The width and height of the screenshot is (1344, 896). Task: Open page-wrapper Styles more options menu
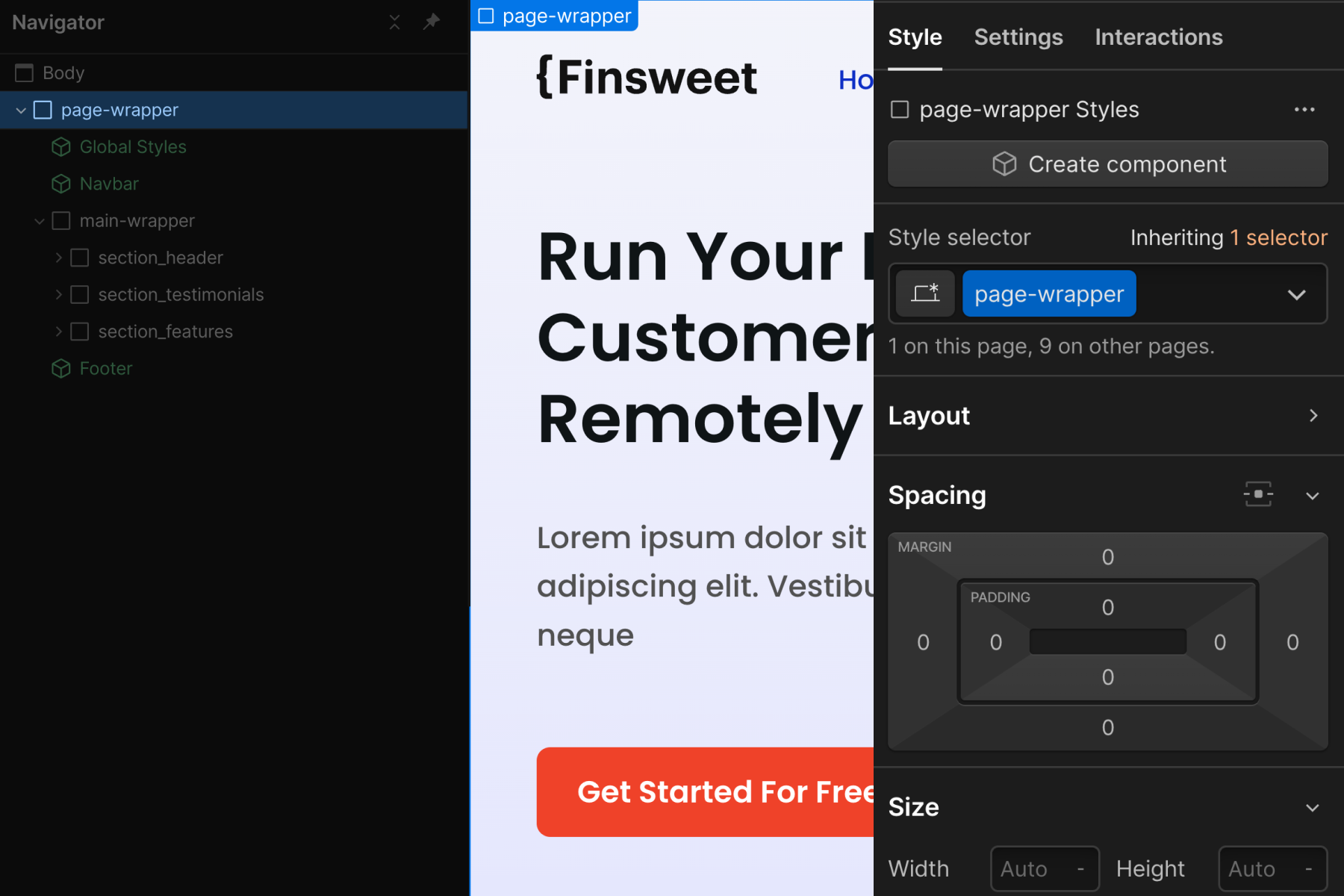point(1304,110)
